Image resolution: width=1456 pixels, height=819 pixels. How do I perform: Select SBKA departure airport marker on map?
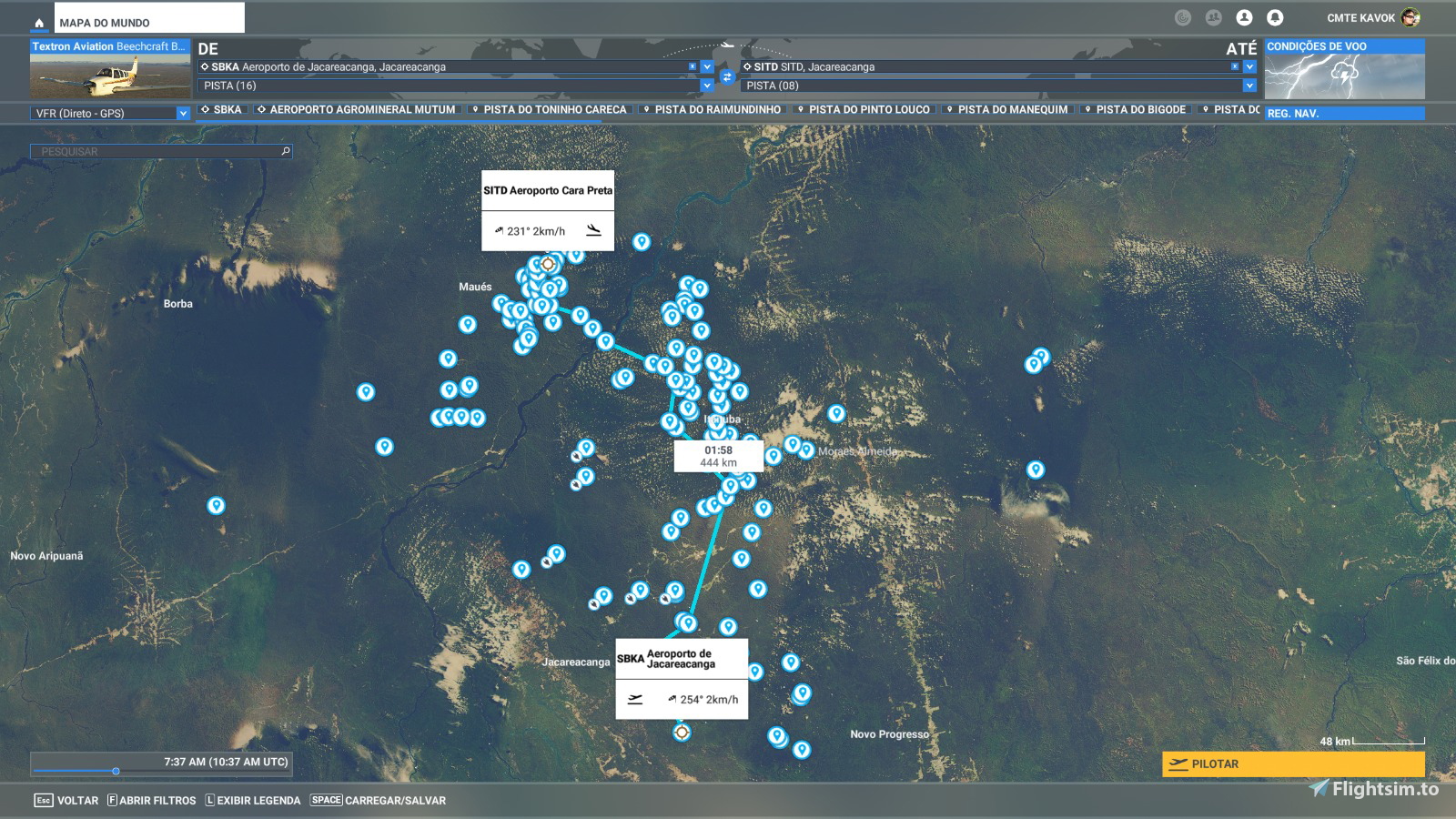click(x=682, y=732)
